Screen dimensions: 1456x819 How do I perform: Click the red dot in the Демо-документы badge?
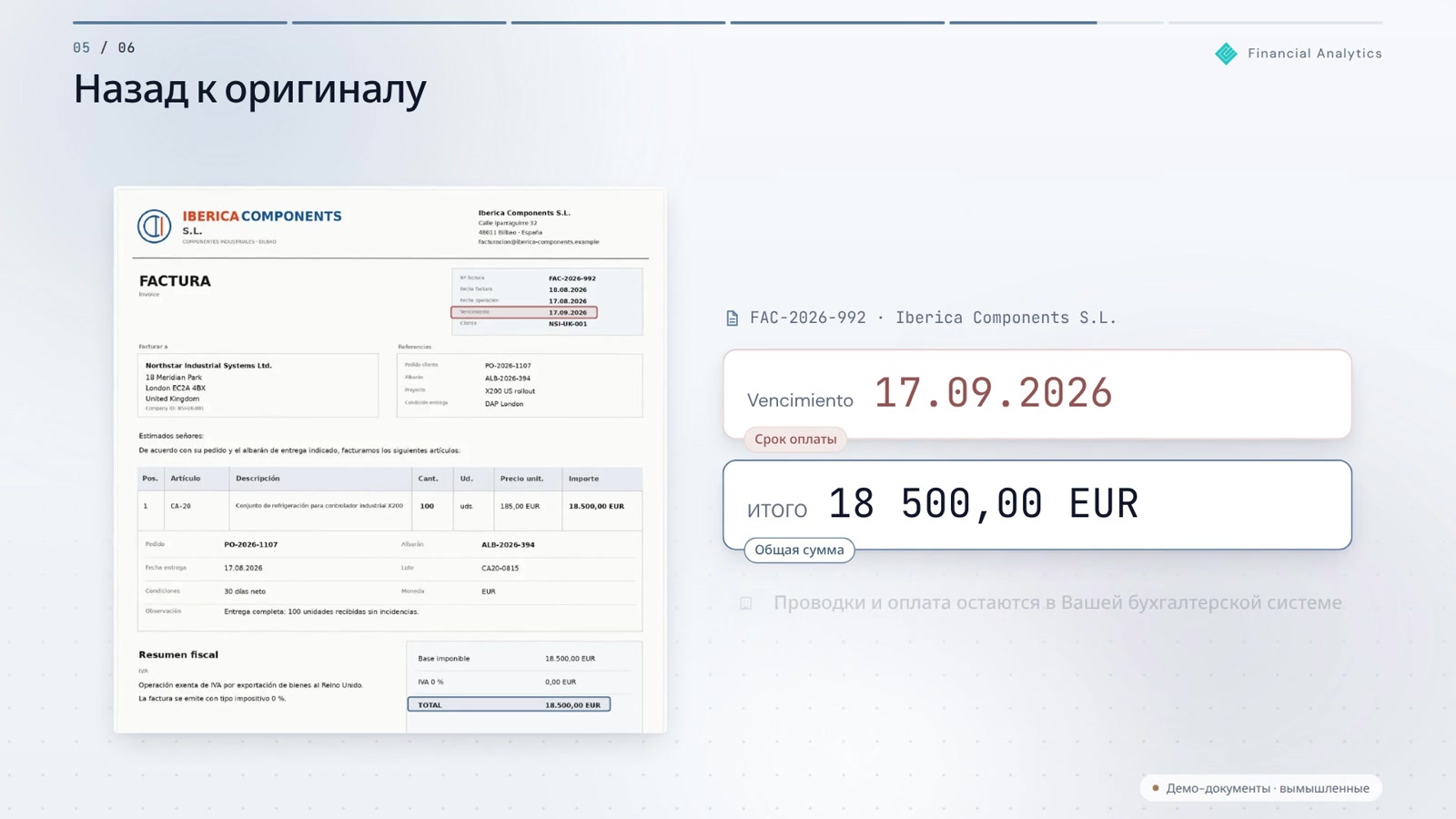(1156, 788)
